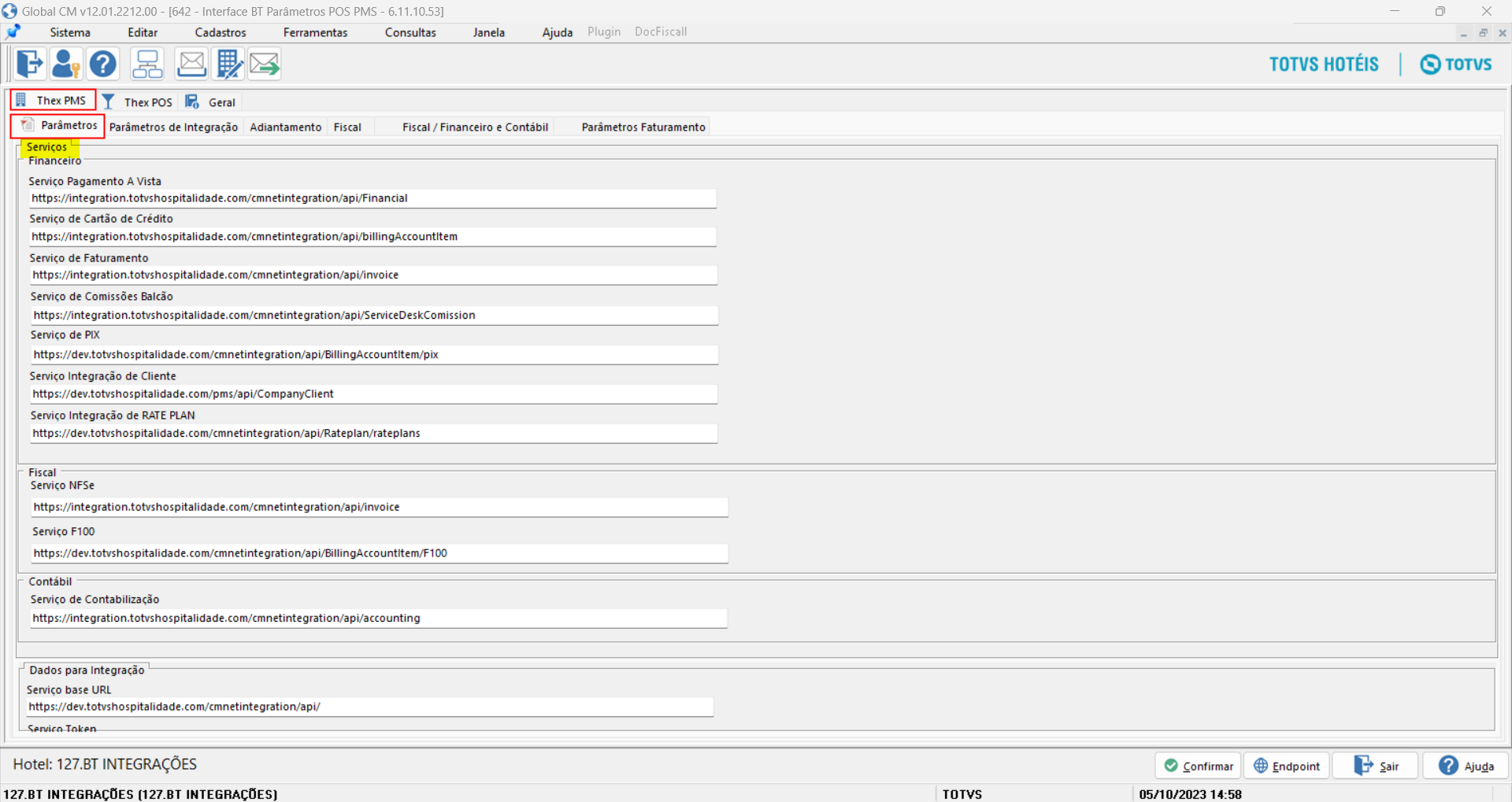Click the Serviço de Contabilização URL field
Viewport: 1512px width, 802px height.
pos(379,618)
